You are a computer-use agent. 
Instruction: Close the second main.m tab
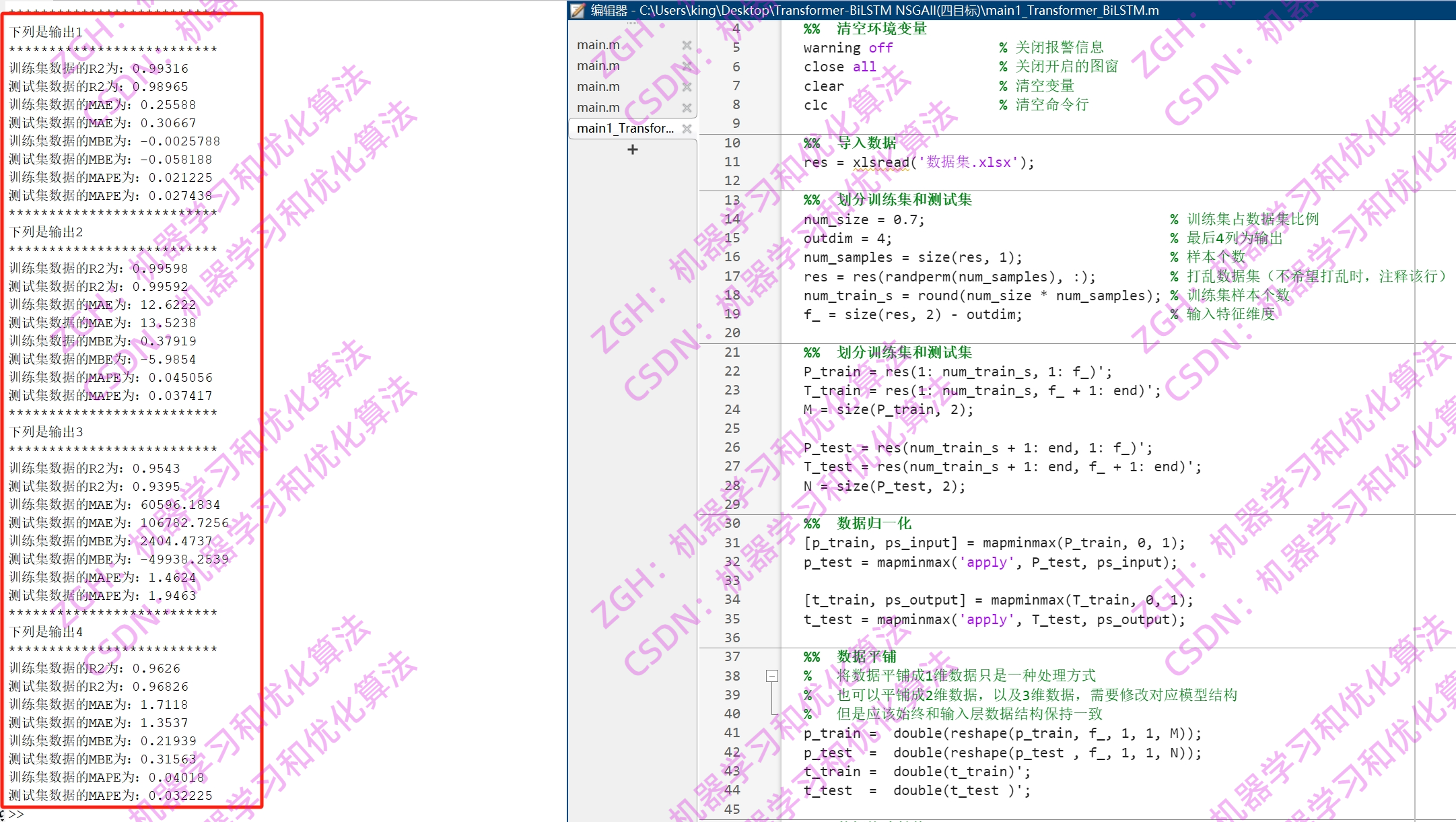pyautogui.click(x=687, y=65)
